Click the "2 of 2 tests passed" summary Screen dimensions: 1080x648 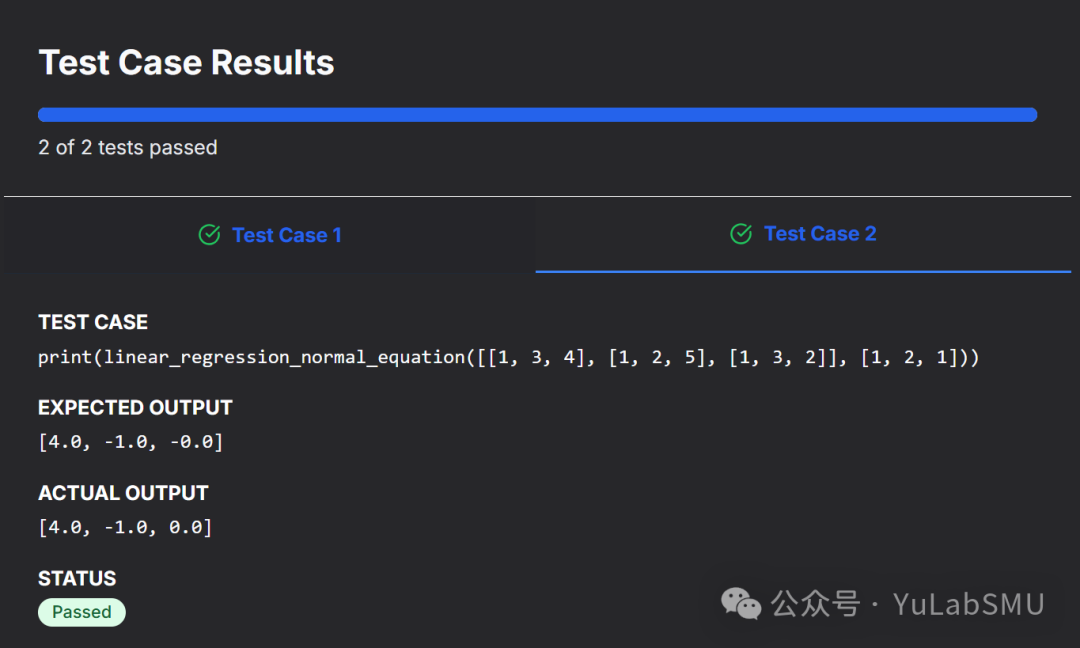coord(128,148)
